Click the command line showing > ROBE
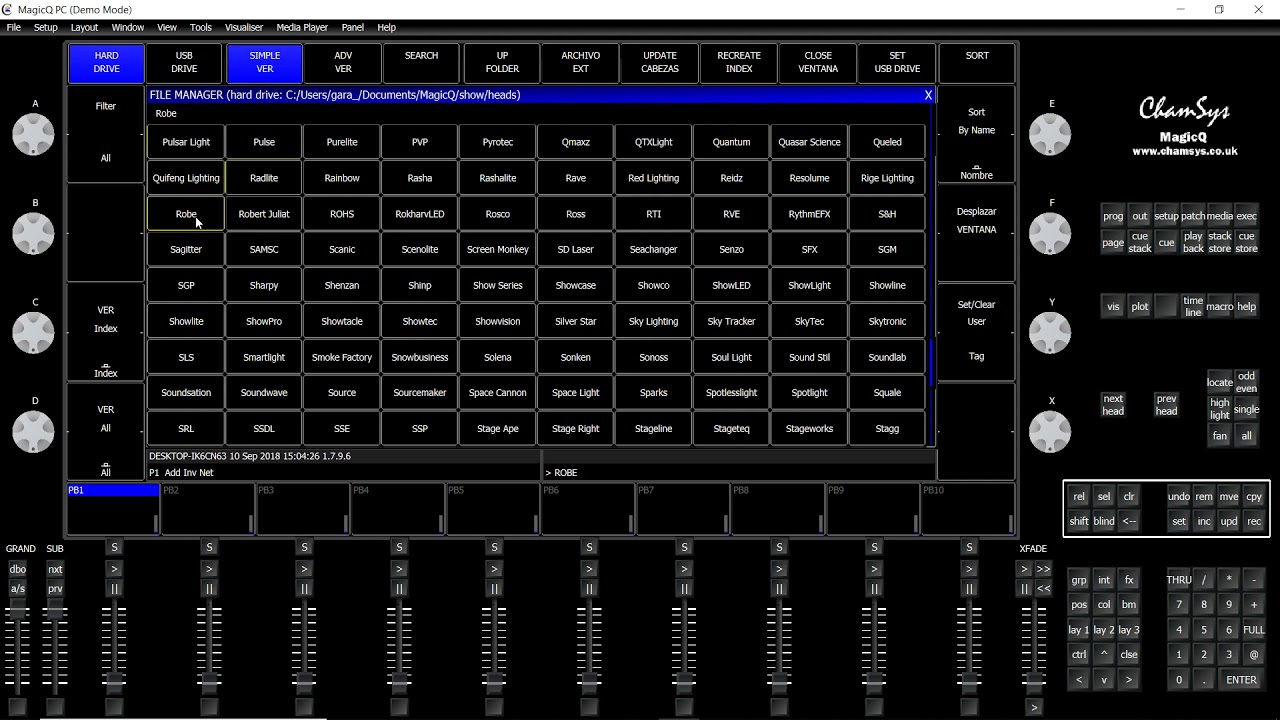Image resolution: width=1280 pixels, height=720 pixels. [x=739, y=472]
